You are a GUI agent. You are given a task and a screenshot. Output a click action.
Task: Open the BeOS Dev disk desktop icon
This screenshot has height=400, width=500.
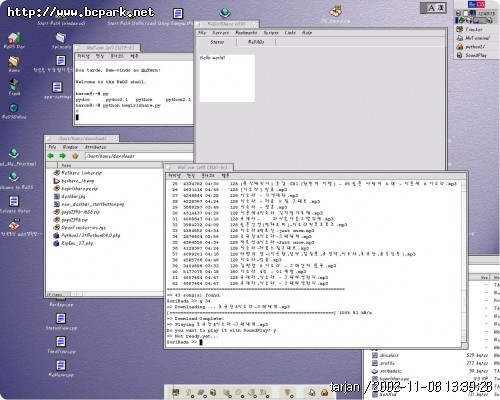click(x=14, y=41)
